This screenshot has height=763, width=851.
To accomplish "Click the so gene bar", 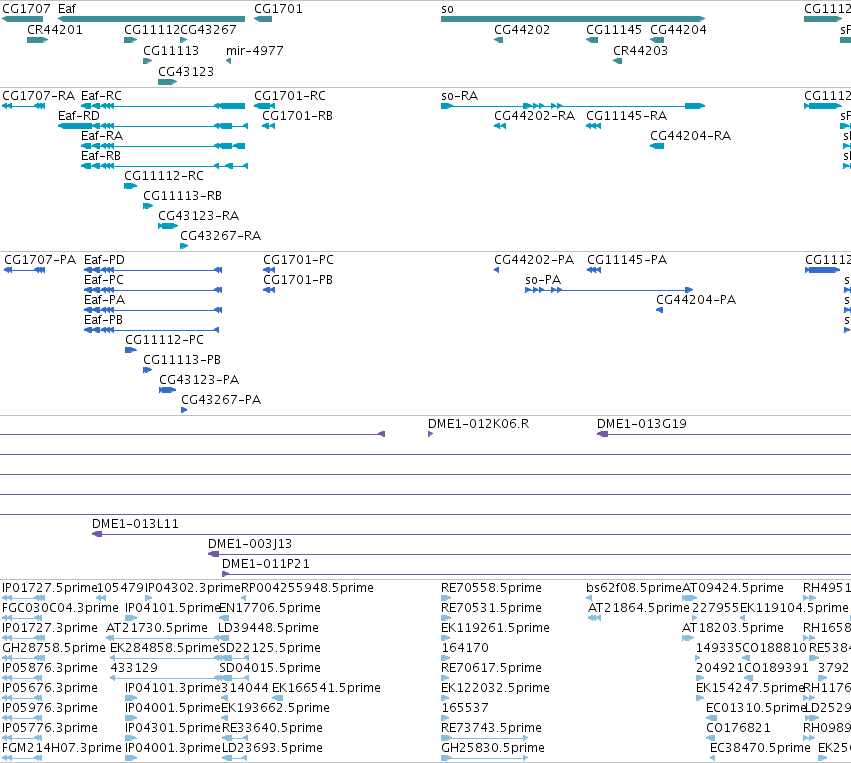I will click(x=573, y=19).
